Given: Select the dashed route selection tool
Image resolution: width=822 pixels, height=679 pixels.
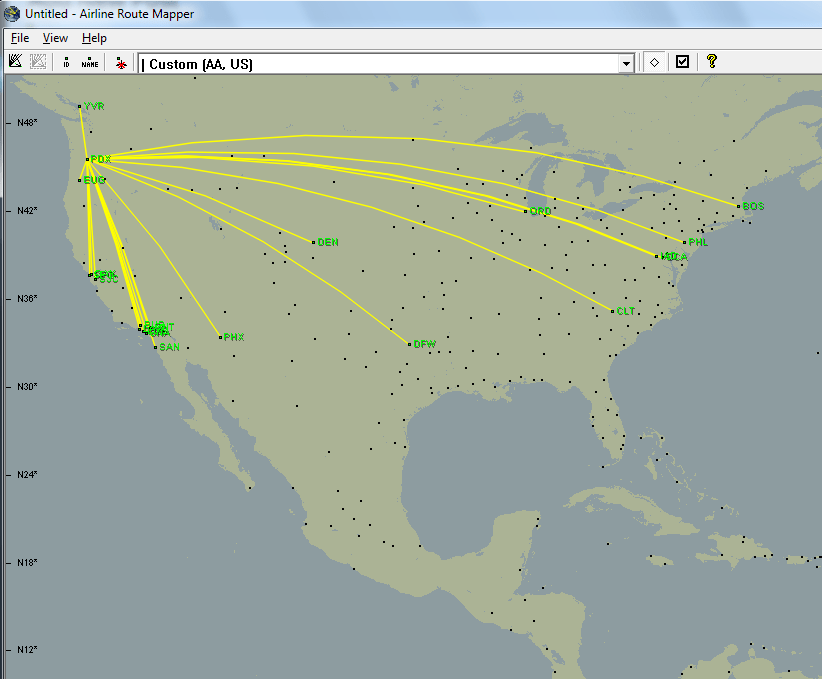Looking at the screenshot, I should click(37, 61).
